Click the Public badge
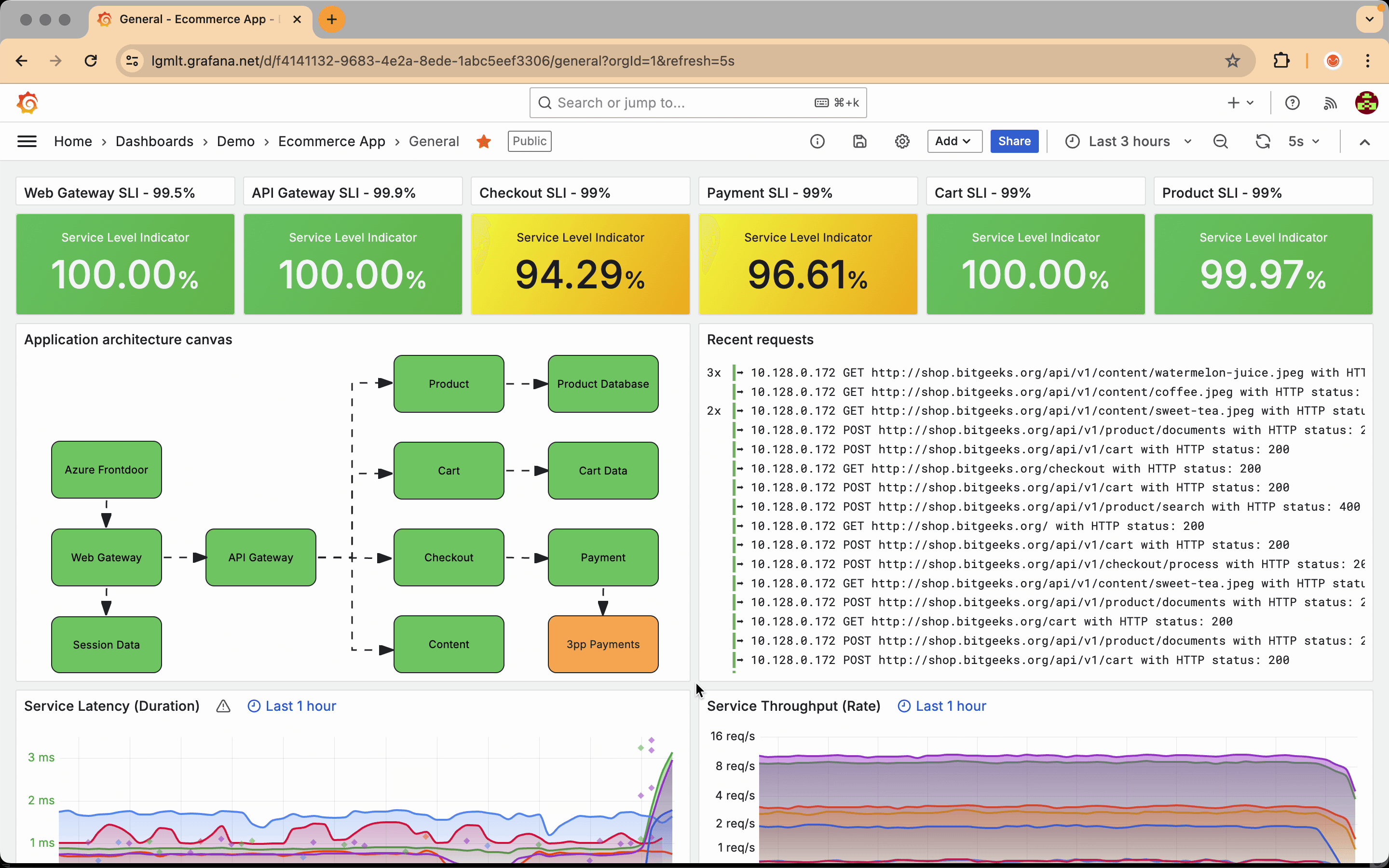Viewport: 1389px width, 868px height. click(529, 141)
